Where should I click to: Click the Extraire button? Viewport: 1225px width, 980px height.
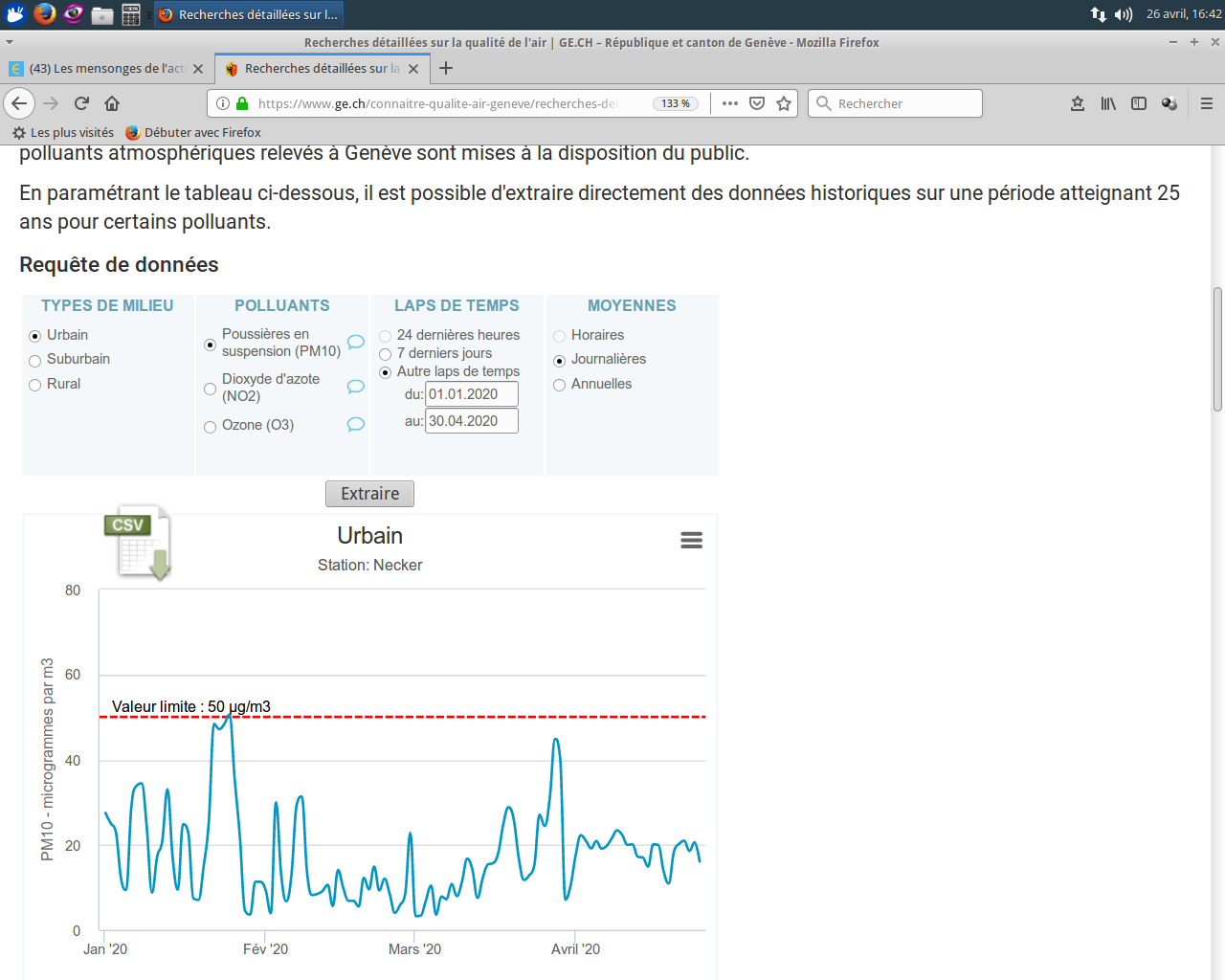point(369,494)
